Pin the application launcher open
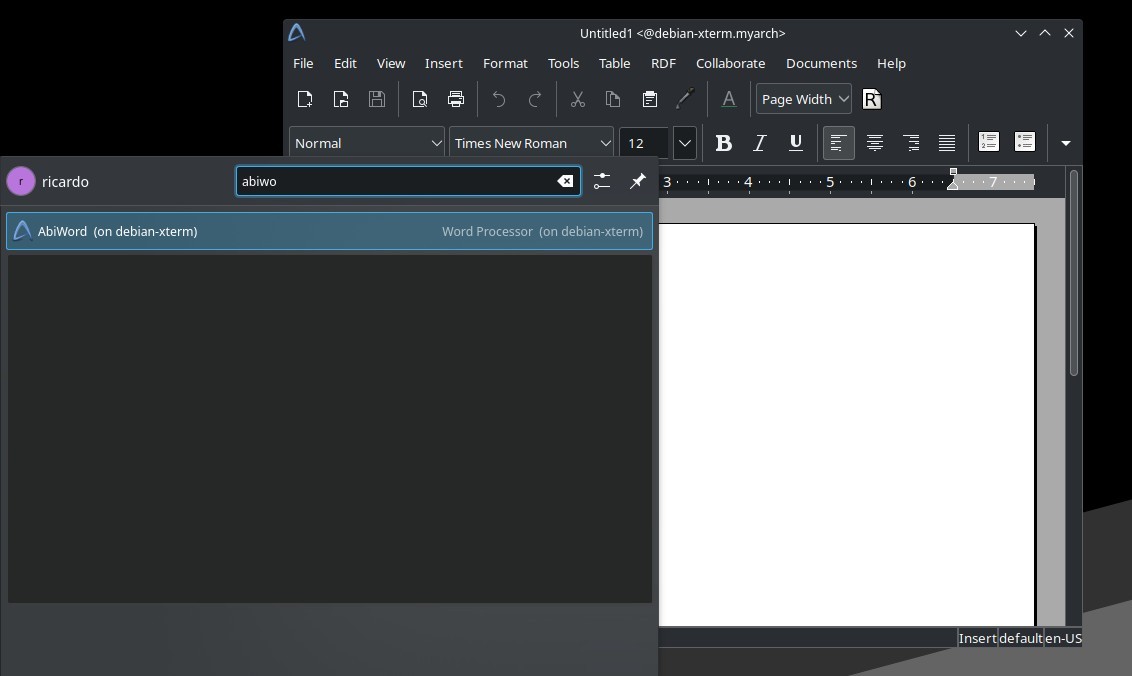Screen dimensions: 1132x676 637,181
